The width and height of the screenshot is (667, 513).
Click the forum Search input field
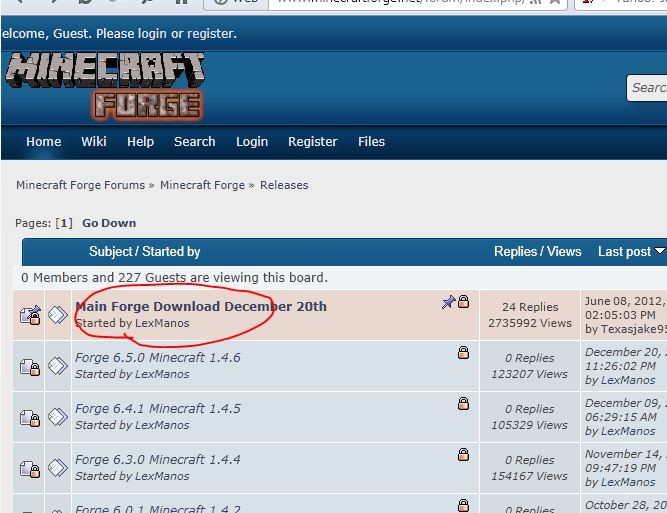click(647, 88)
